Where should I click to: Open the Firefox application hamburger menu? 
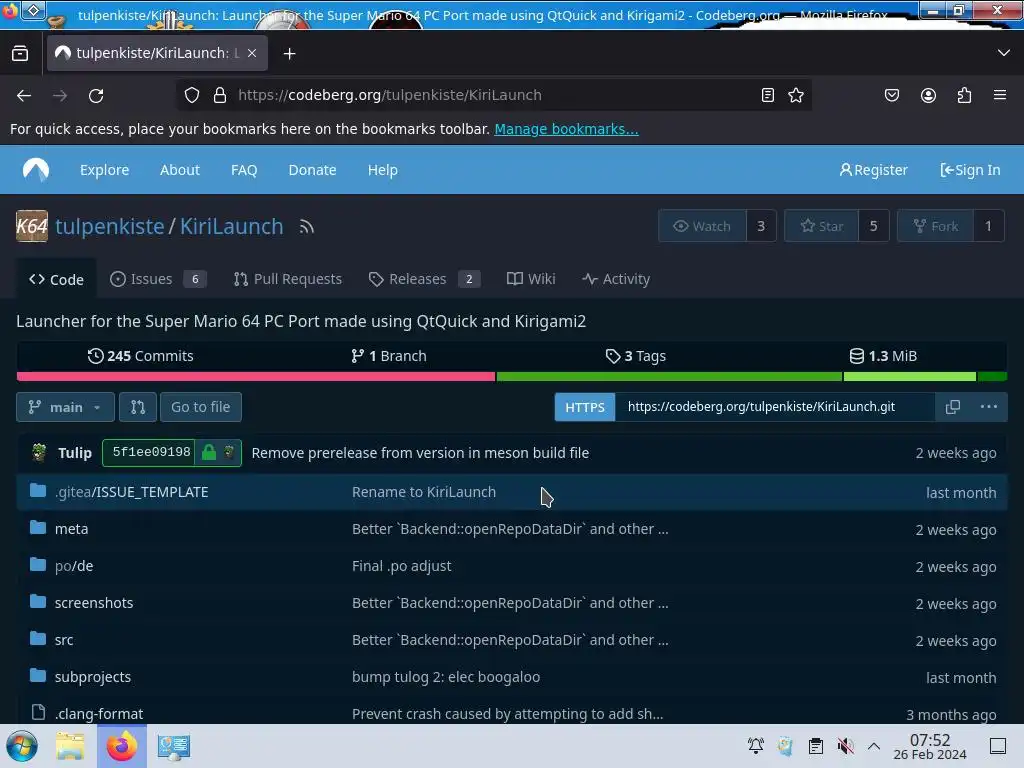pos(1000,95)
